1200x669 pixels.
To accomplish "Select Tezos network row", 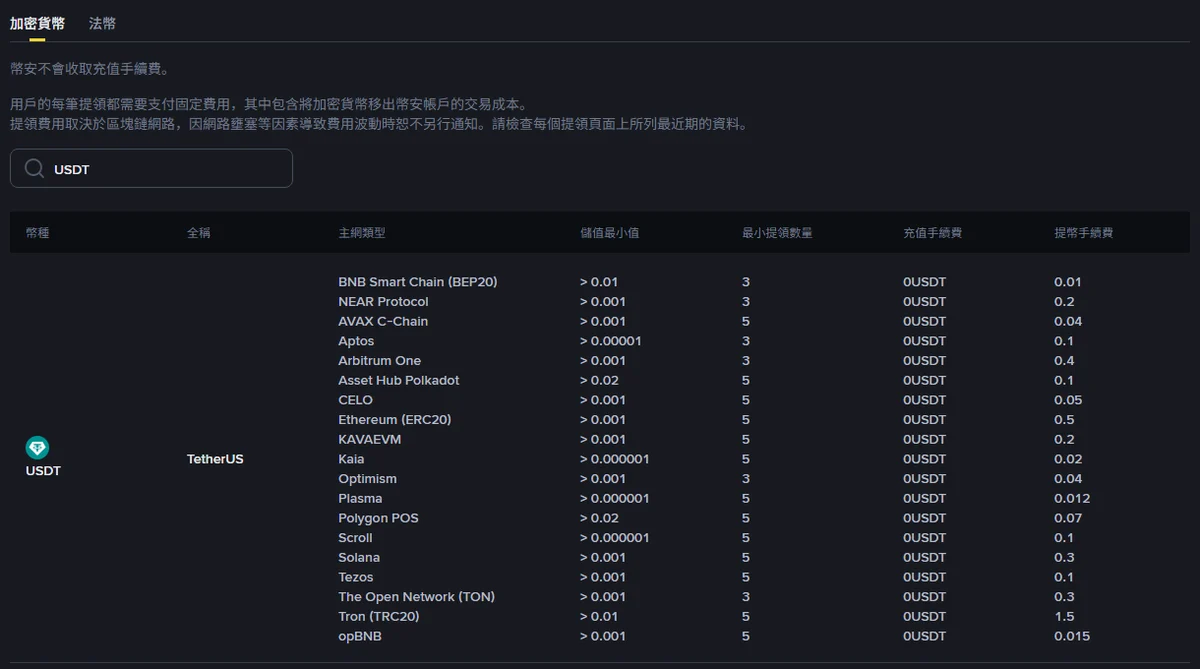I will [x=356, y=577].
